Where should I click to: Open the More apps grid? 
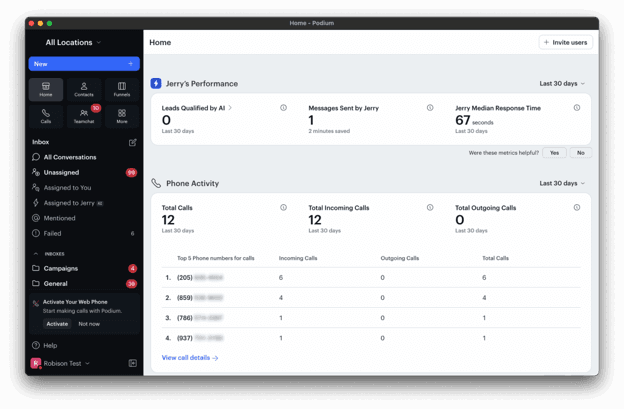pyautogui.click(x=122, y=117)
